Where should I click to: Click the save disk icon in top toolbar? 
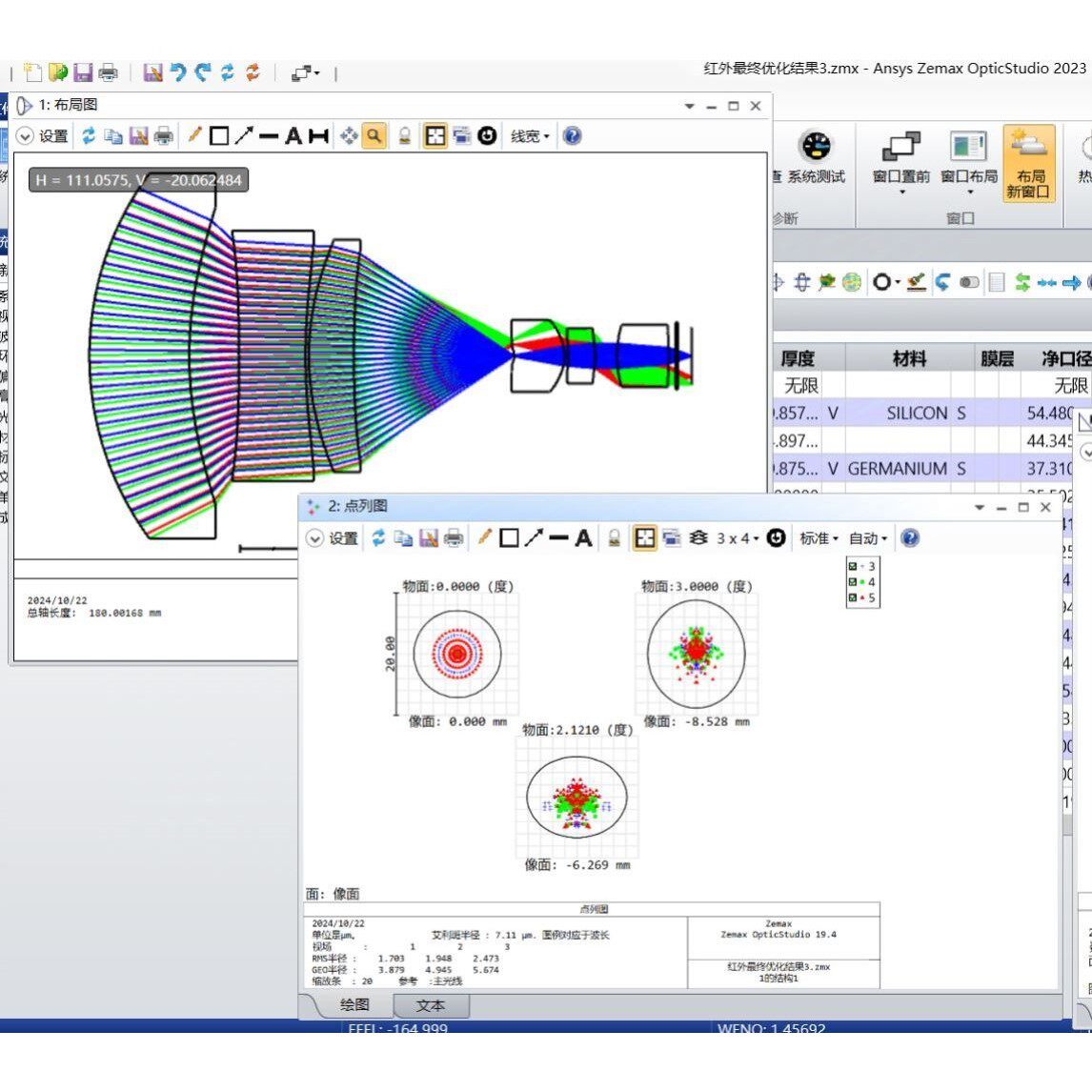84,72
